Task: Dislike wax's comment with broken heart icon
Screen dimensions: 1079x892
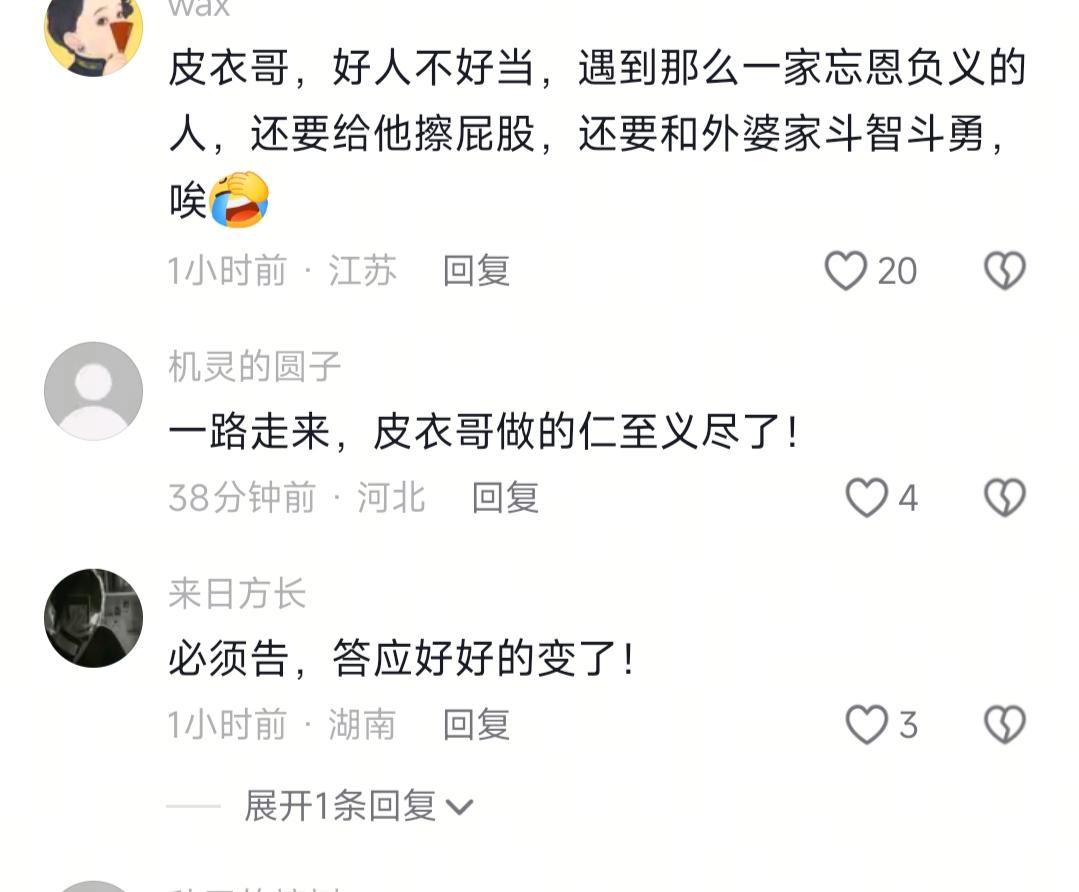Action: coord(1005,270)
